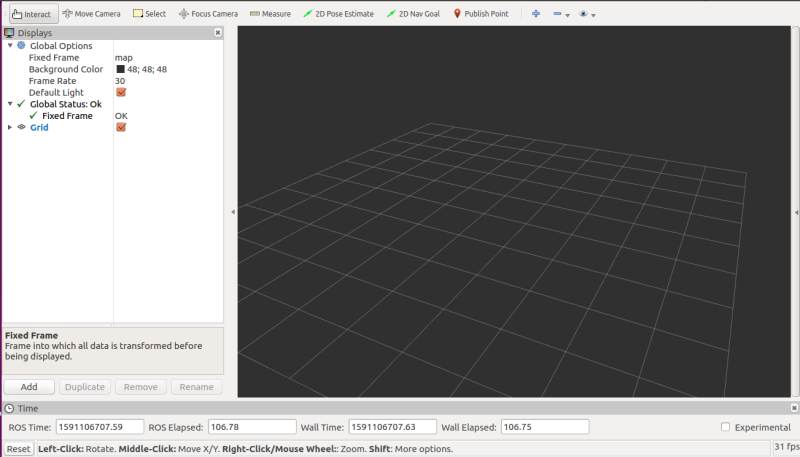This screenshot has width=800, height=457.
Task: Click the Grid display icon
Action: coord(21,127)
